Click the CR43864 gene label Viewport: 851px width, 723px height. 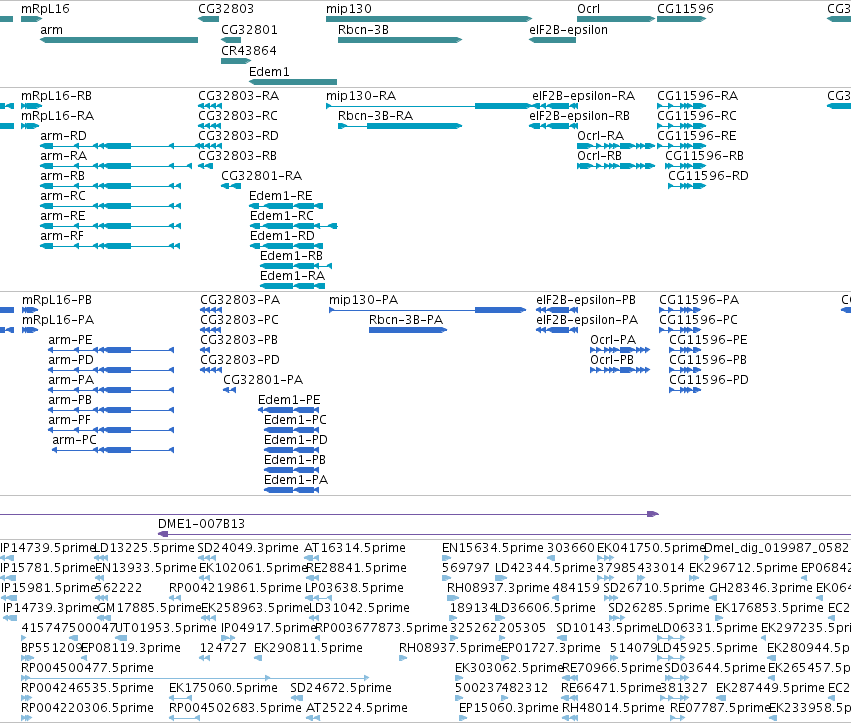(249, 50)
